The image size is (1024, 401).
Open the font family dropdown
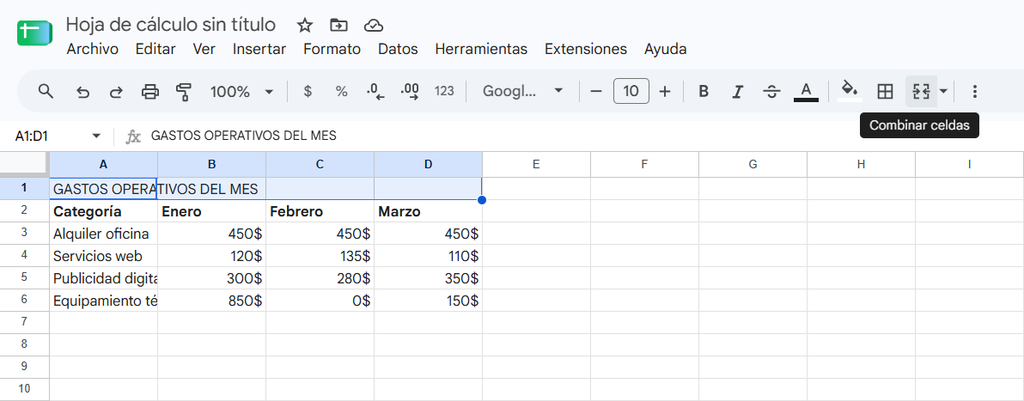[522, 91]
